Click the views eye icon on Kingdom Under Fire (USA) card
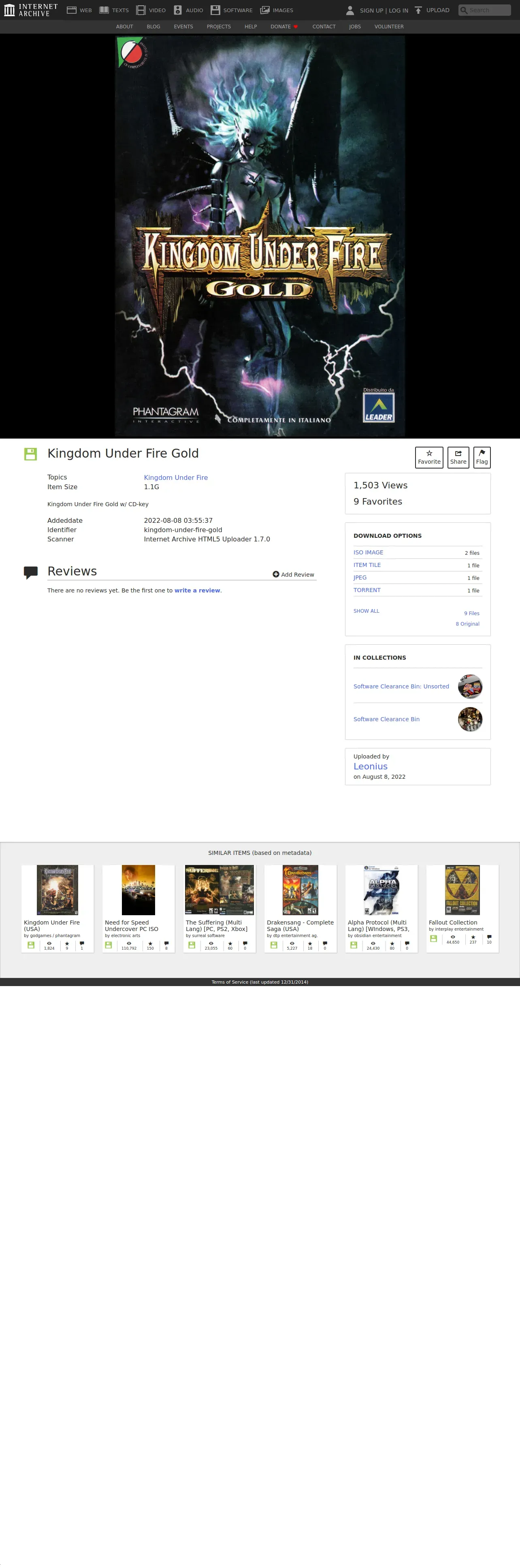 (x=49, y=943)
